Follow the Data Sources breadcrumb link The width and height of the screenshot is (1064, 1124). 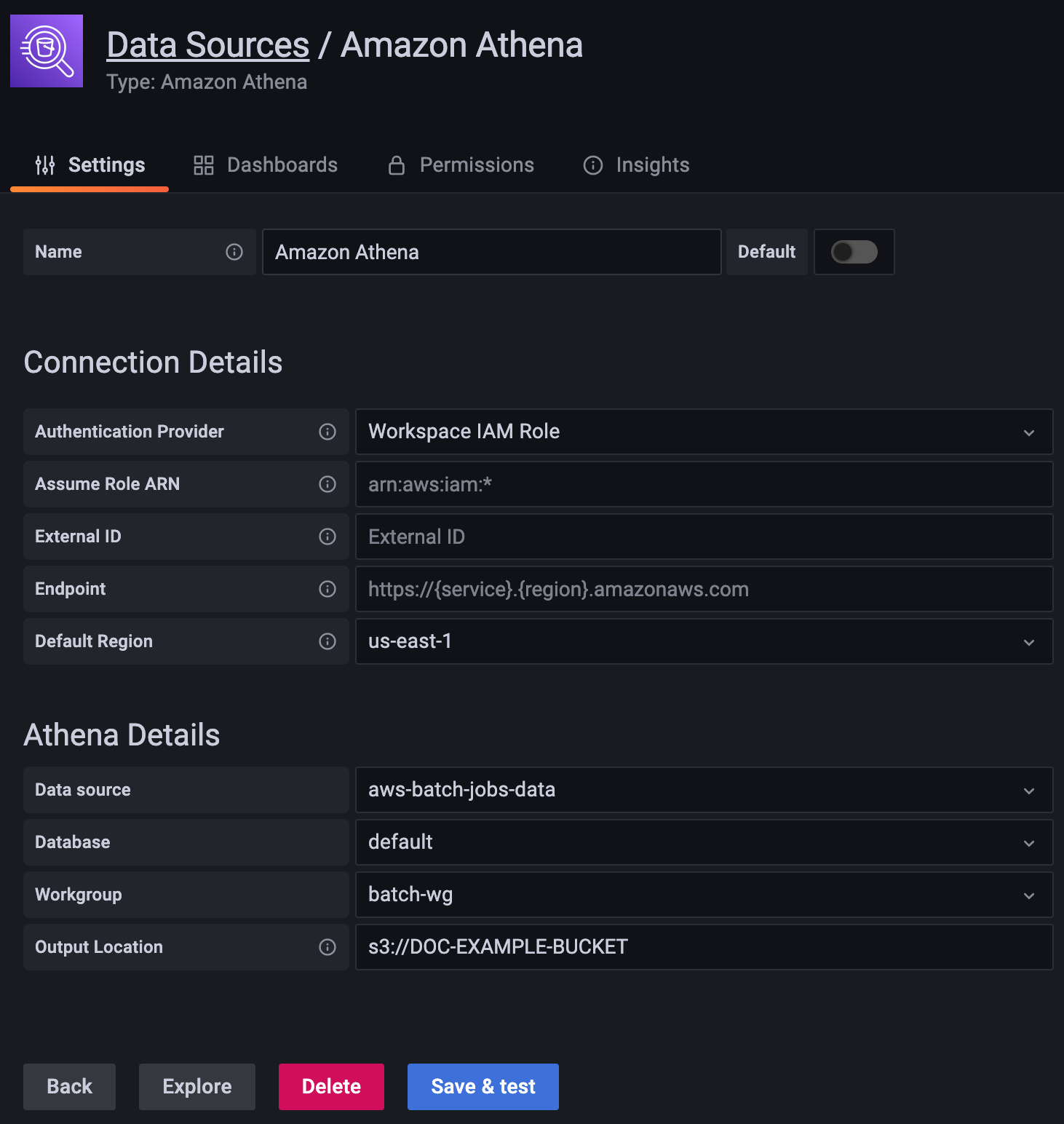[208, 45]
